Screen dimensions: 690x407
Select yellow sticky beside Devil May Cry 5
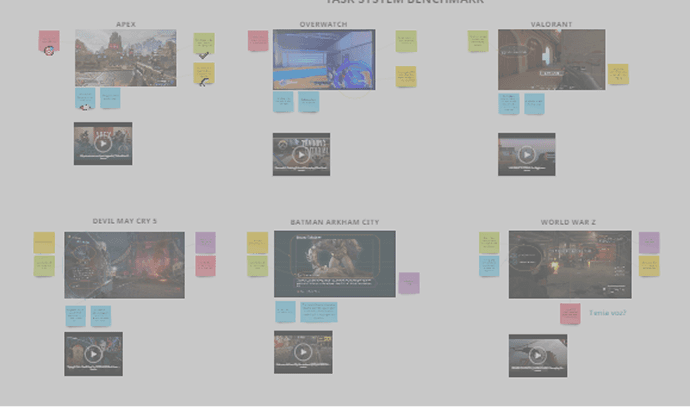44,242
